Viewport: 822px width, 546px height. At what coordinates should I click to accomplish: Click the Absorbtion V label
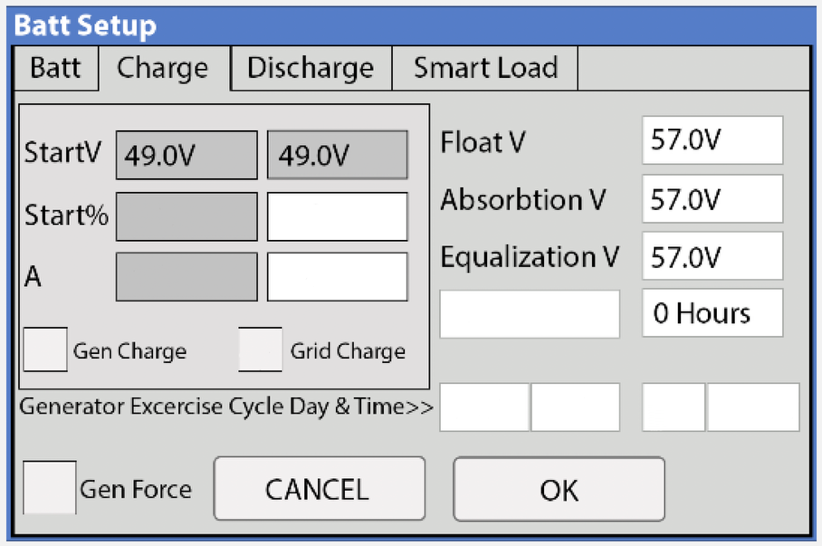click(523, 200)
